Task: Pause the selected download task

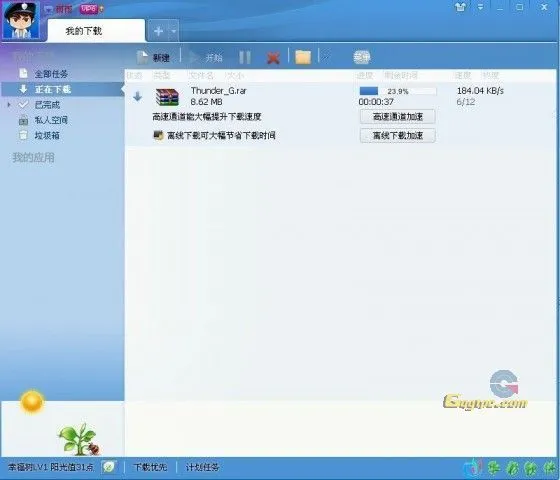Action: (245, 58)
